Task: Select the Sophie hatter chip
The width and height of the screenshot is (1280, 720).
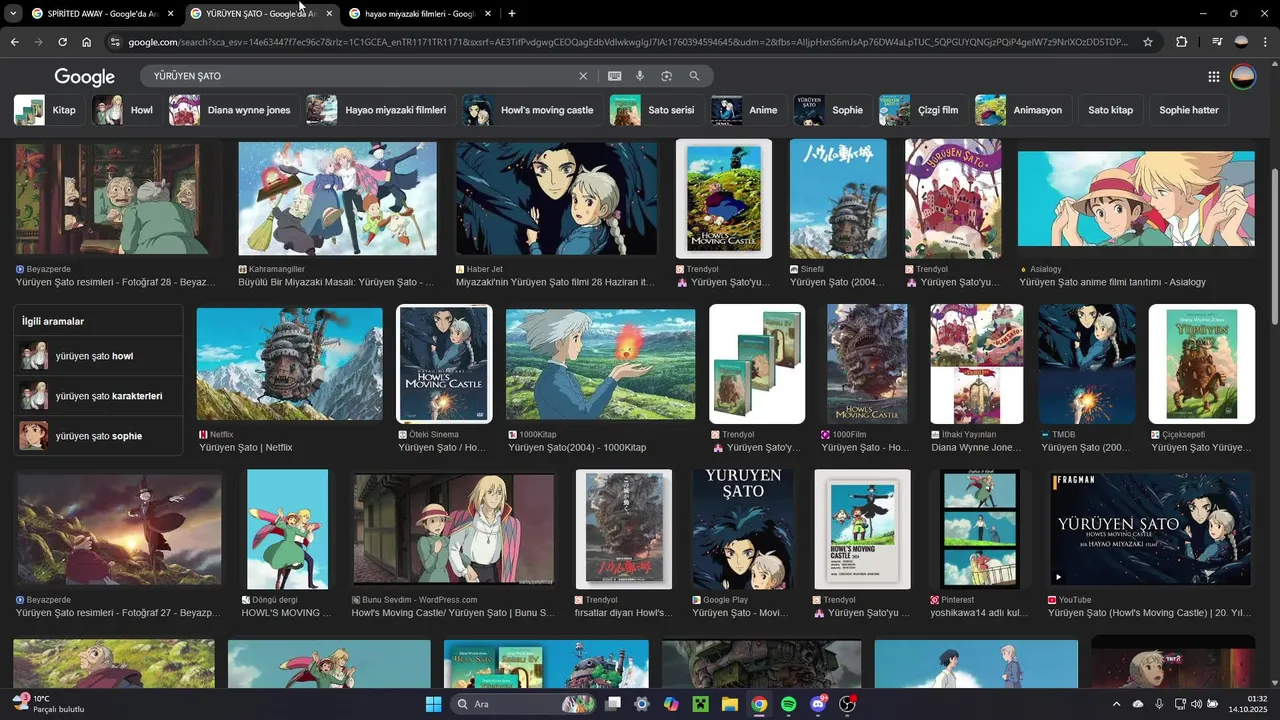Action: pos(1189,110)
